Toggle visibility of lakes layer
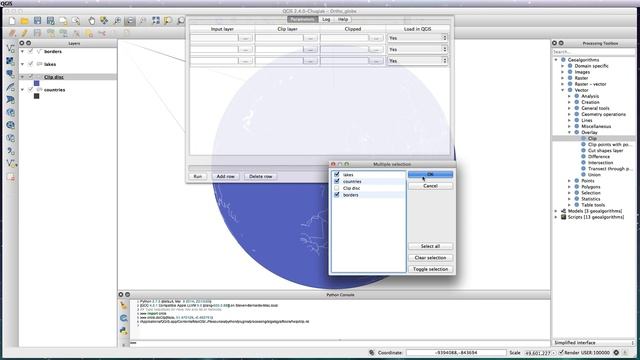The image size is (640, 360). tap(31, 64)
